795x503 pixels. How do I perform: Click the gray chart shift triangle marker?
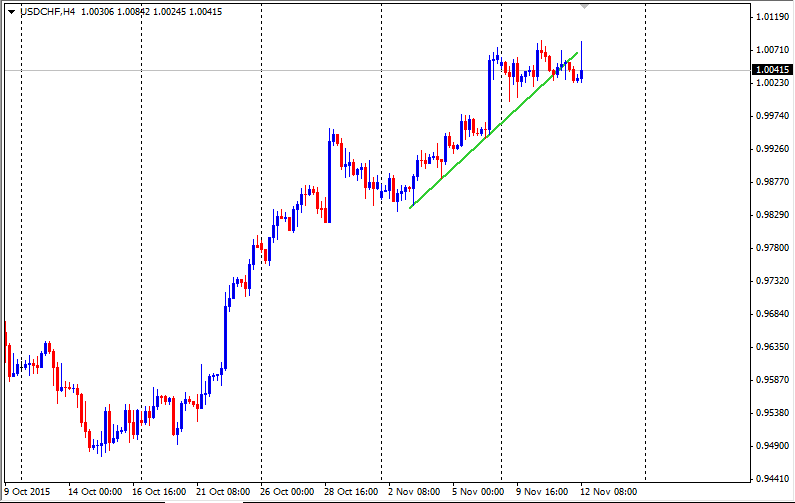pyautogui.click(x=585, y=7)
